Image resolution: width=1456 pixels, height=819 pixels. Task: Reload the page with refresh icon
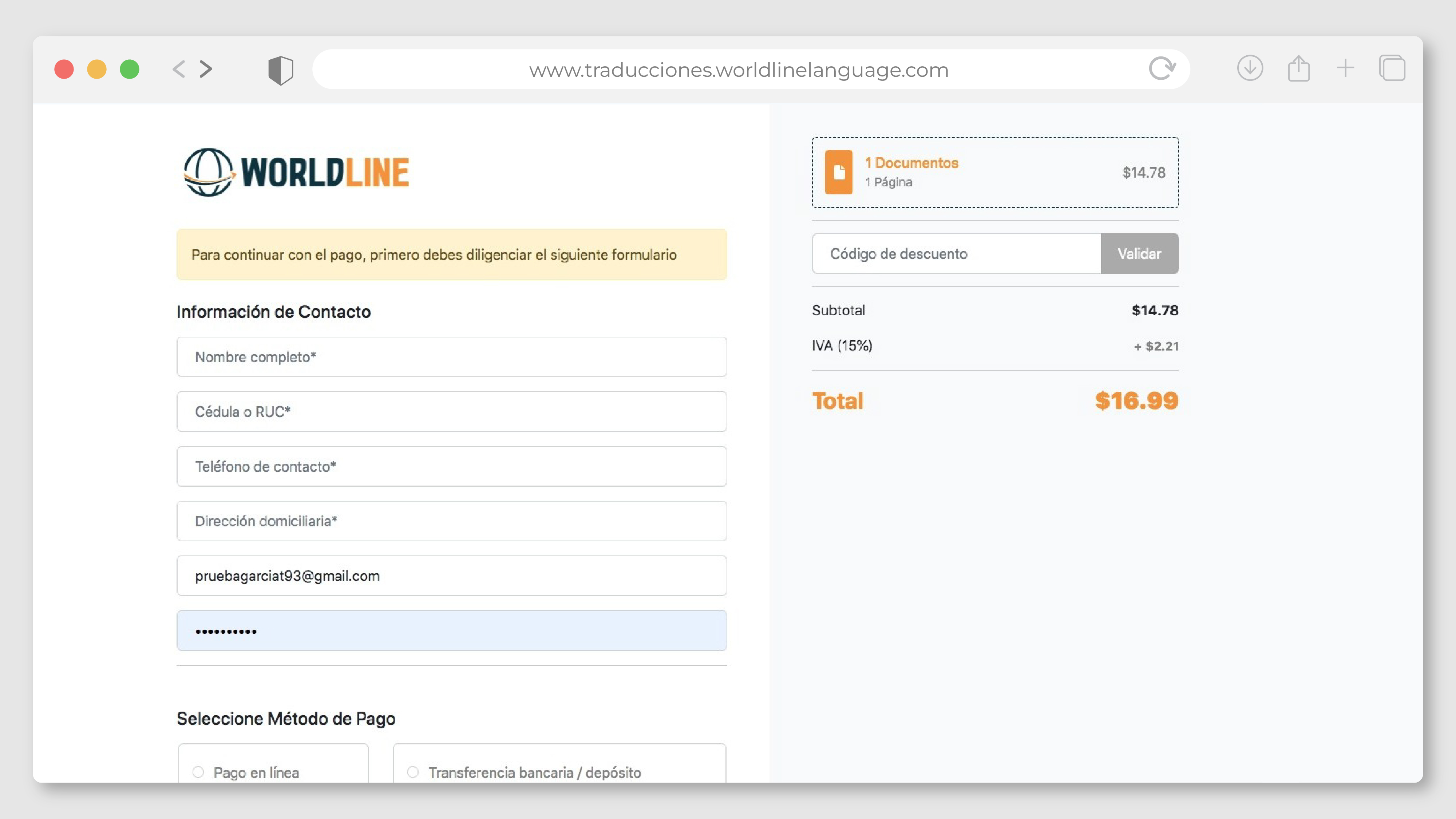coord(1162,69)
